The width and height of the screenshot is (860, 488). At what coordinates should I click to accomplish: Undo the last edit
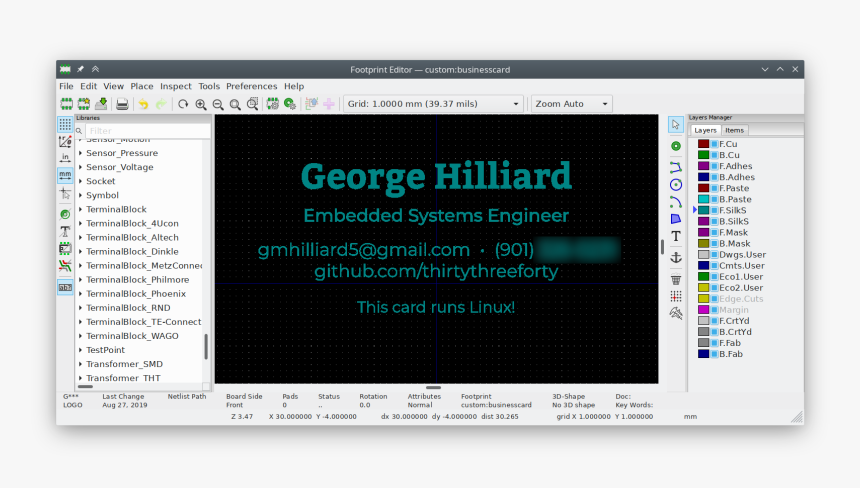[x=143, y=104]
